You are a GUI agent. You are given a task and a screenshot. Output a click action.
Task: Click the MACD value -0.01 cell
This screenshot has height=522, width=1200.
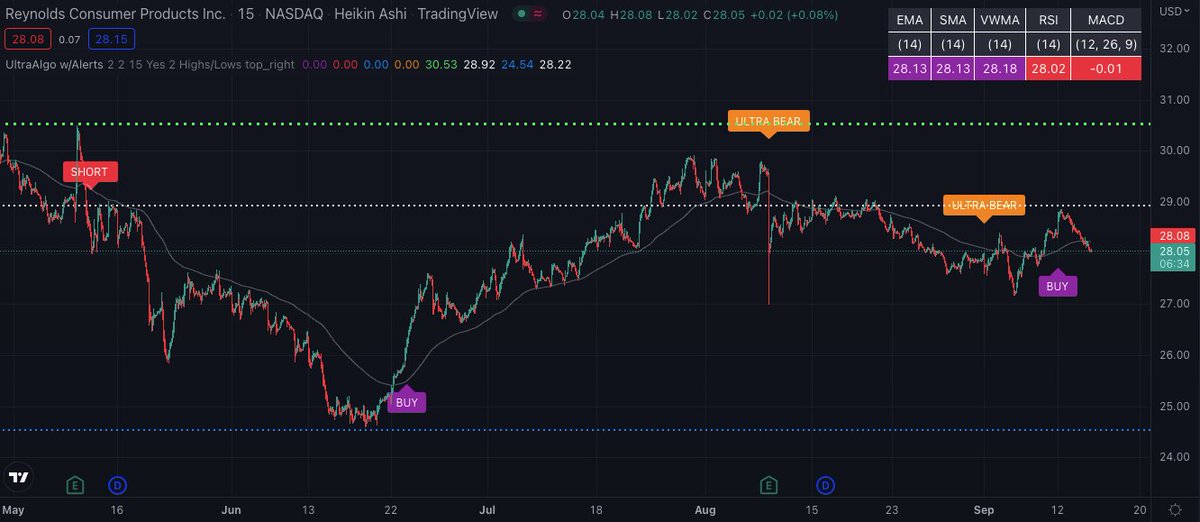click(x=1105, y=68)
